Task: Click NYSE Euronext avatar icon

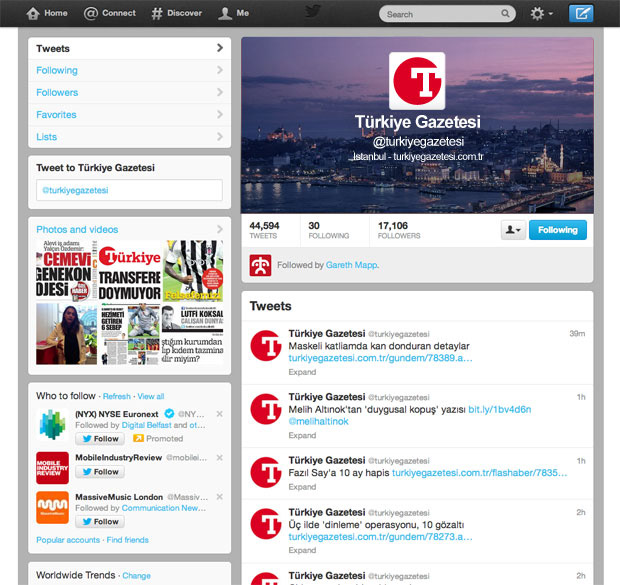Action: click(52, 425)
